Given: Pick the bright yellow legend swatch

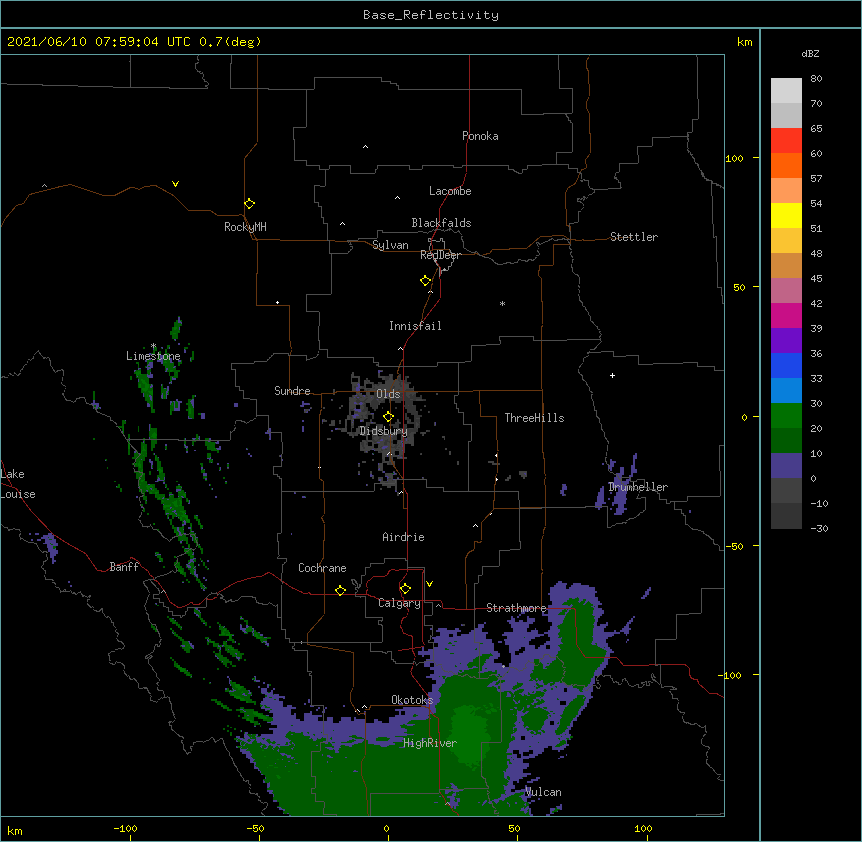Looking at the screenshot, I should coord(786,215).
